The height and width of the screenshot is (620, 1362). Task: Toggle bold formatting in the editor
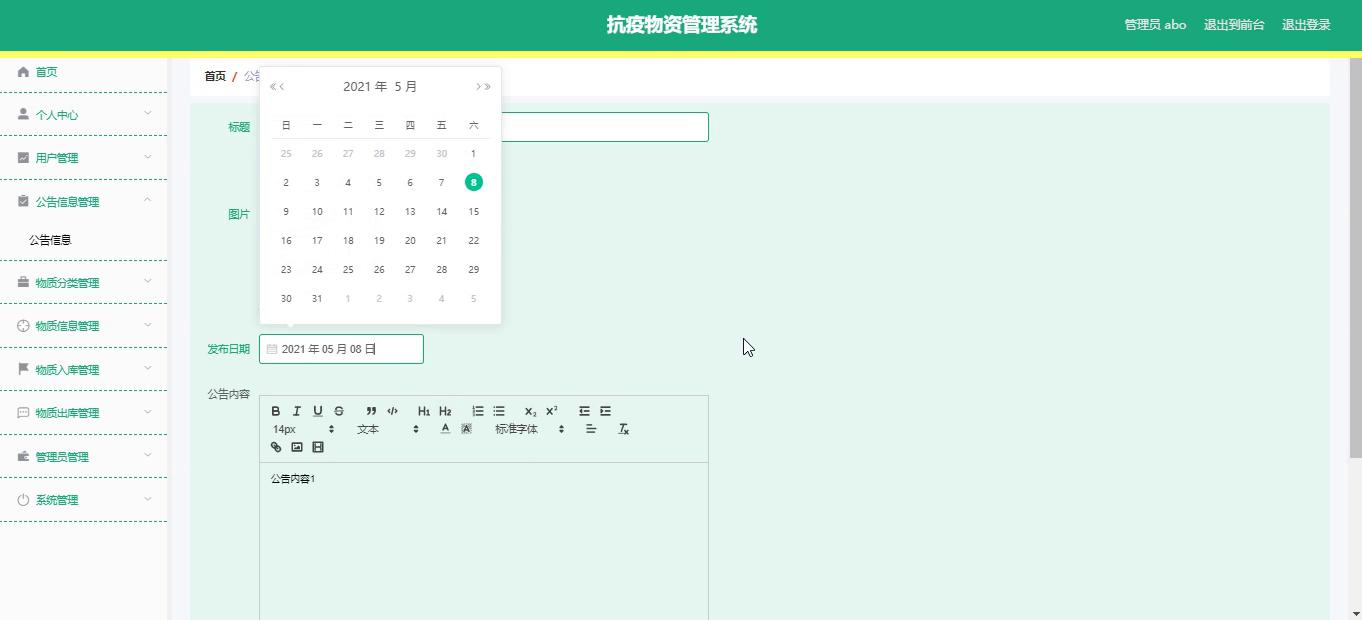[x=276, y=411]
